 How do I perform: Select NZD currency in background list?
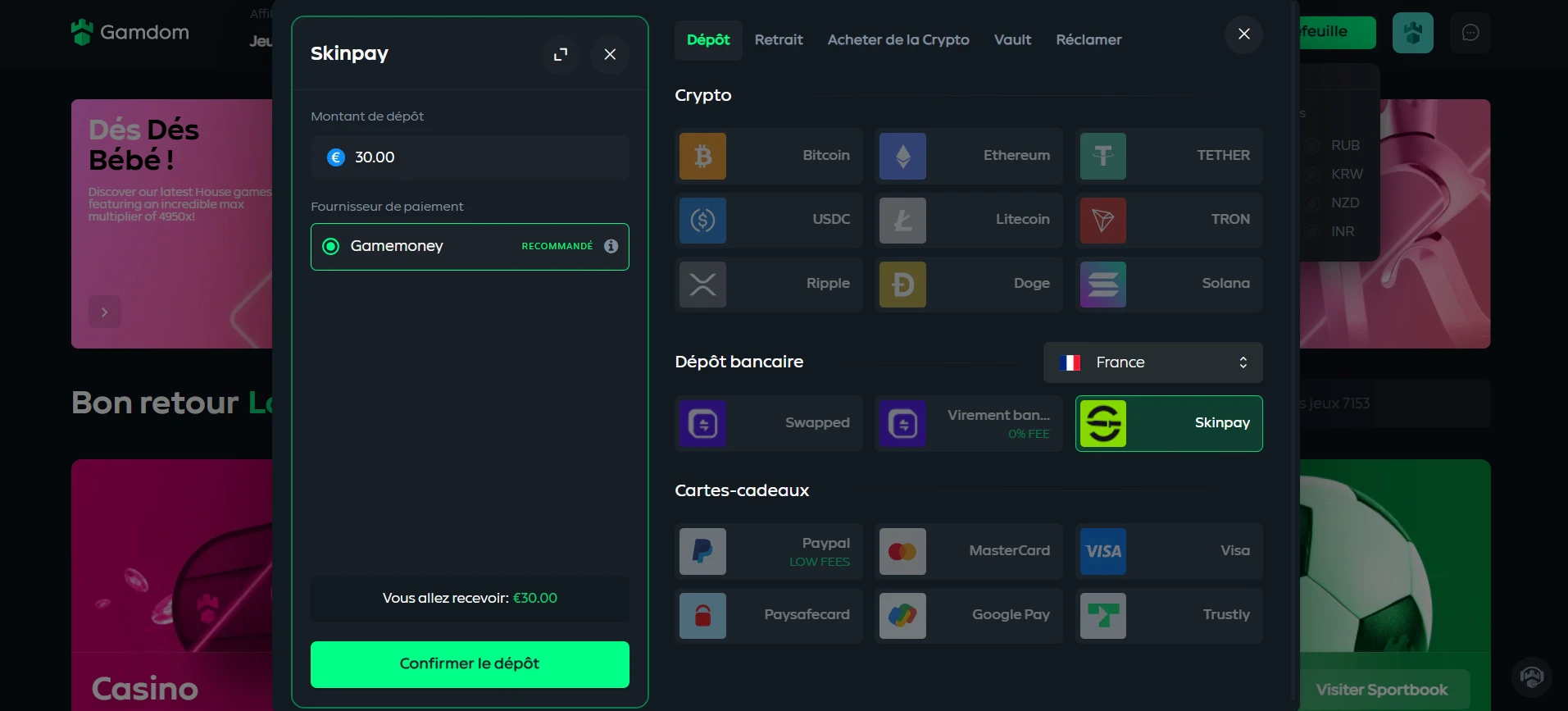(1345, 203)
